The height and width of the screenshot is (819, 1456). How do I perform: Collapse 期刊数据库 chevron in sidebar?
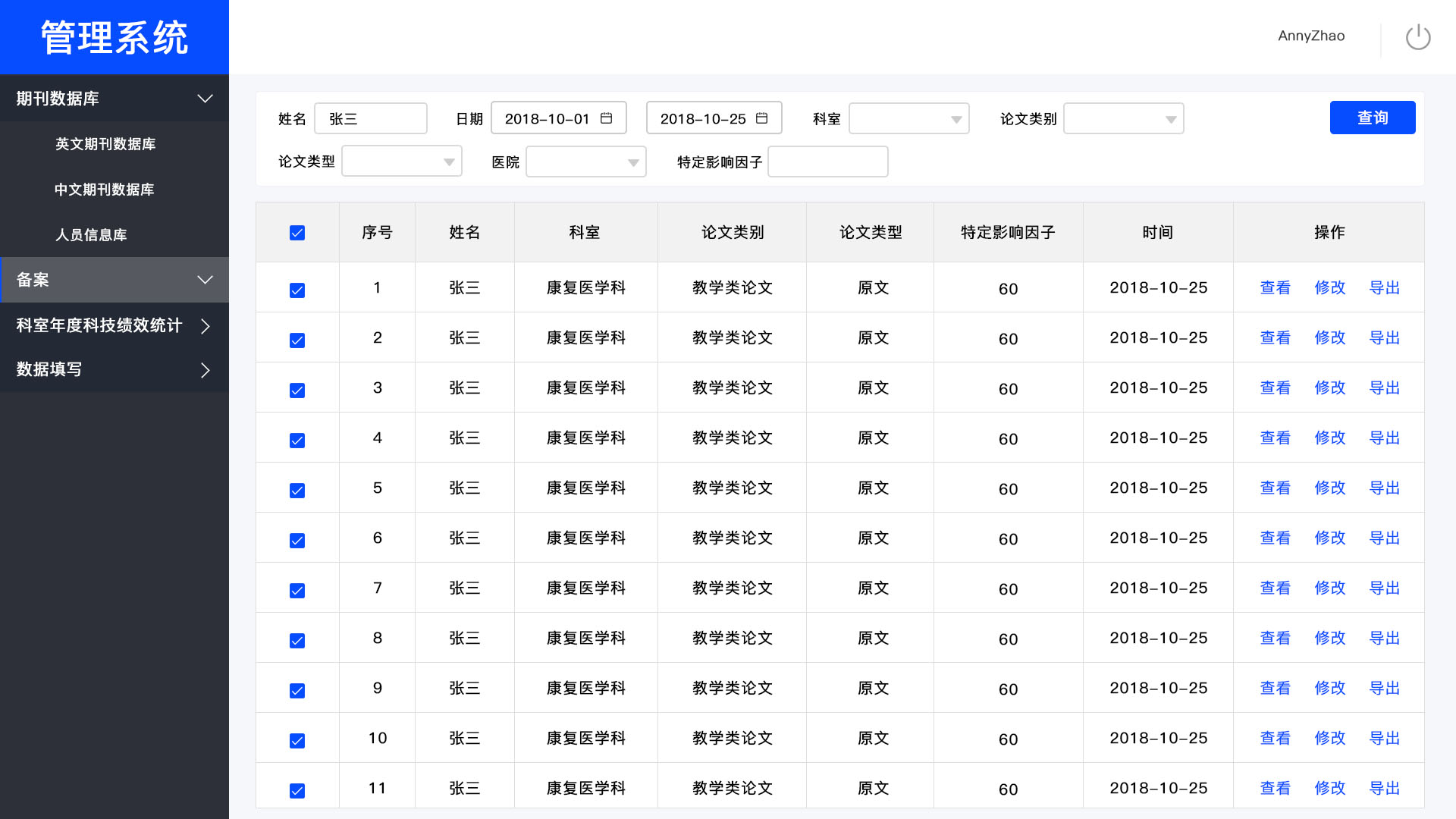click(x=205, y=99)
